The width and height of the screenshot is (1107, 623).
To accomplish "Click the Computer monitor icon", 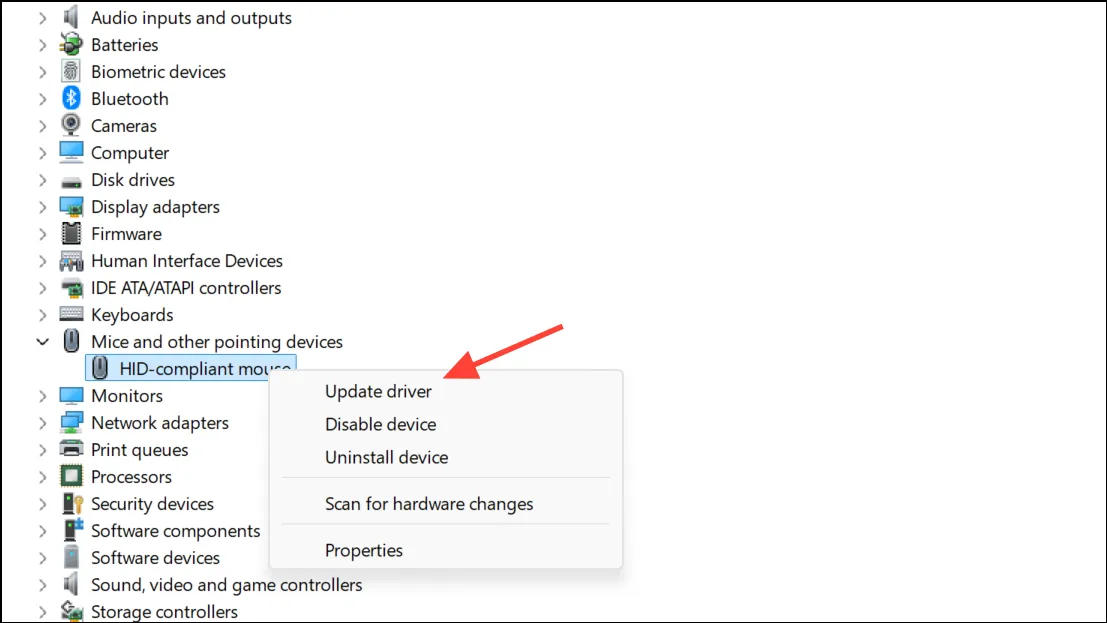I will point(71,152).
